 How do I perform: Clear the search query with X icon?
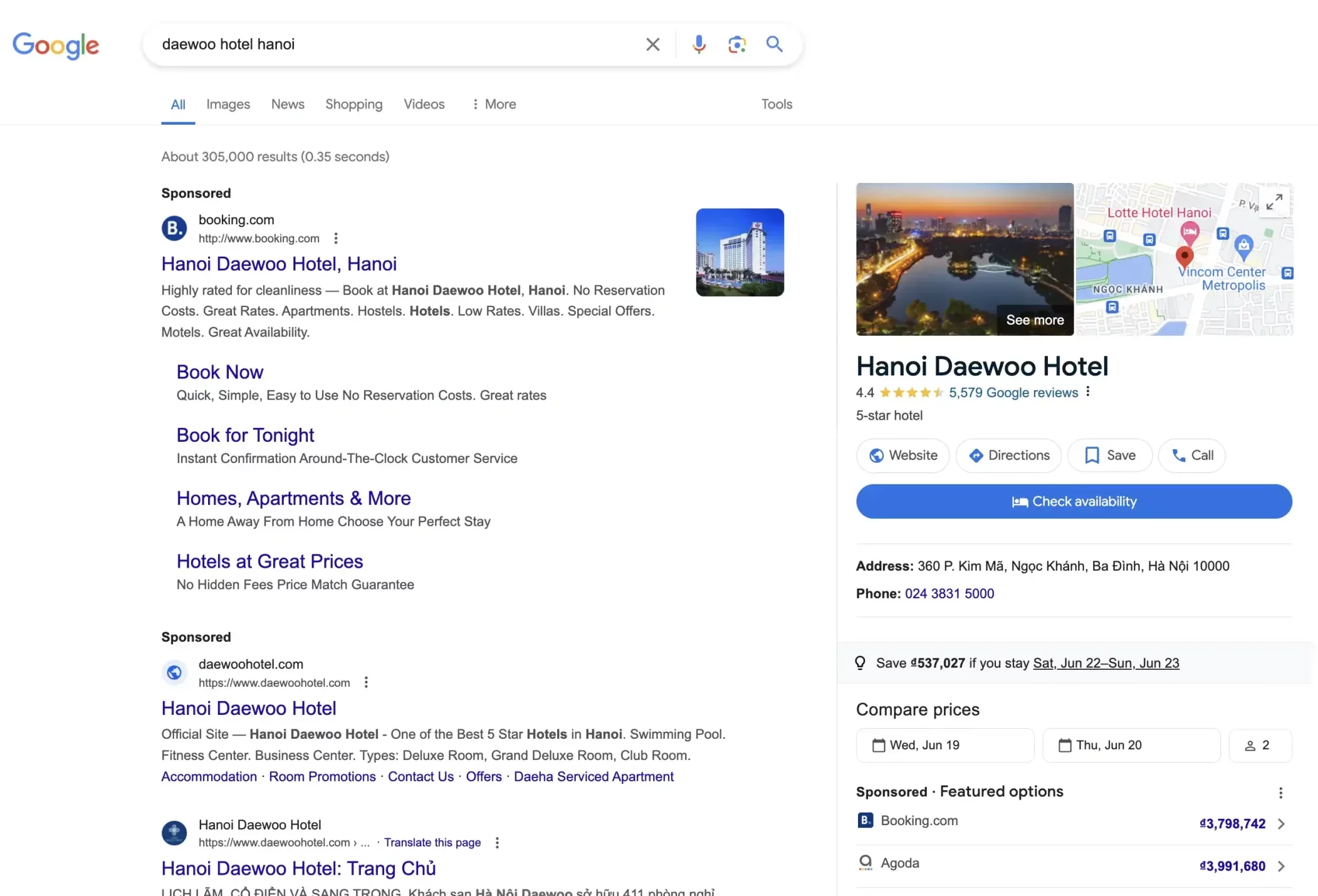click(652, 44)
